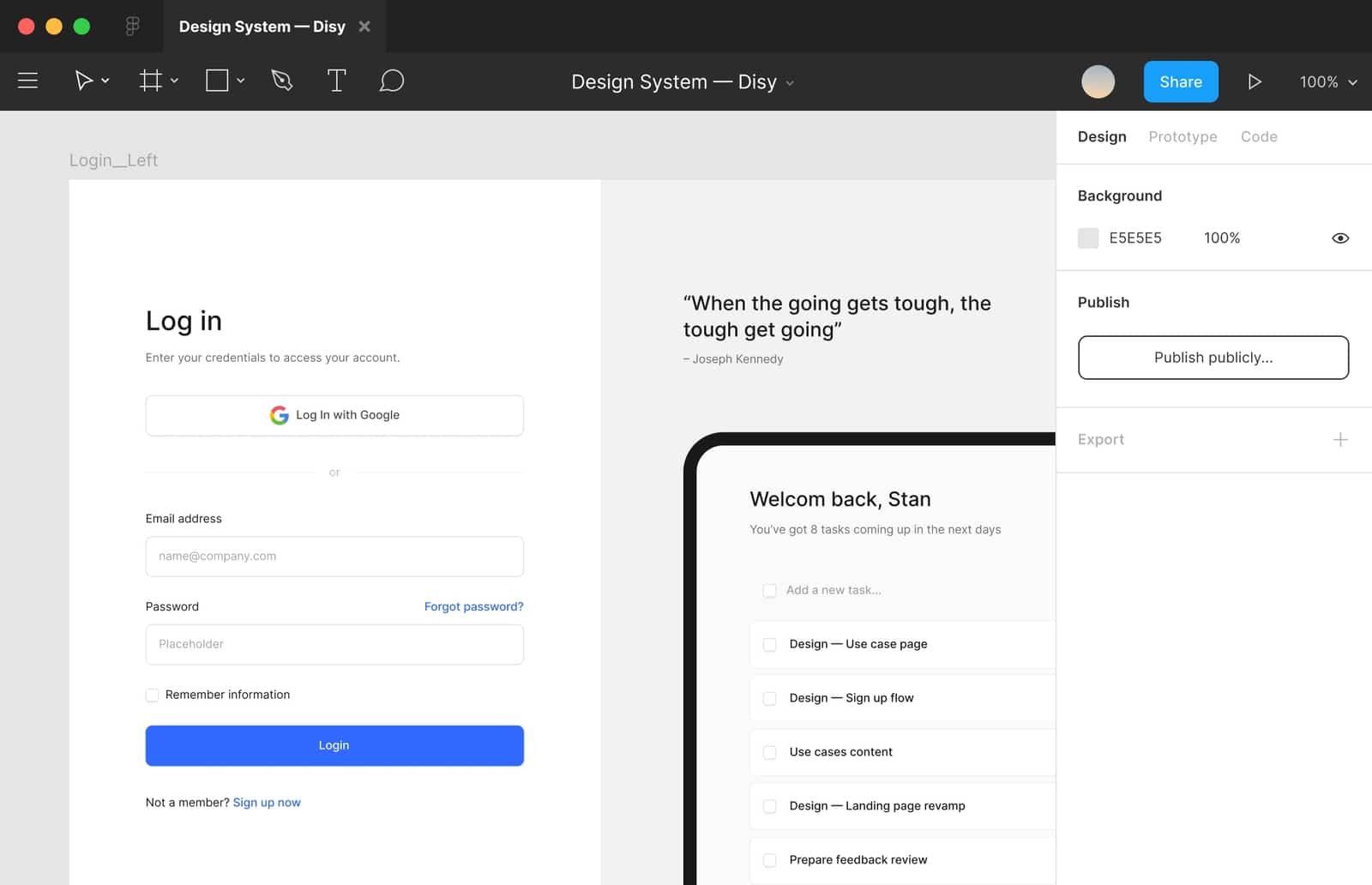Select the Text tool
1372x885 pixels.
336,81
